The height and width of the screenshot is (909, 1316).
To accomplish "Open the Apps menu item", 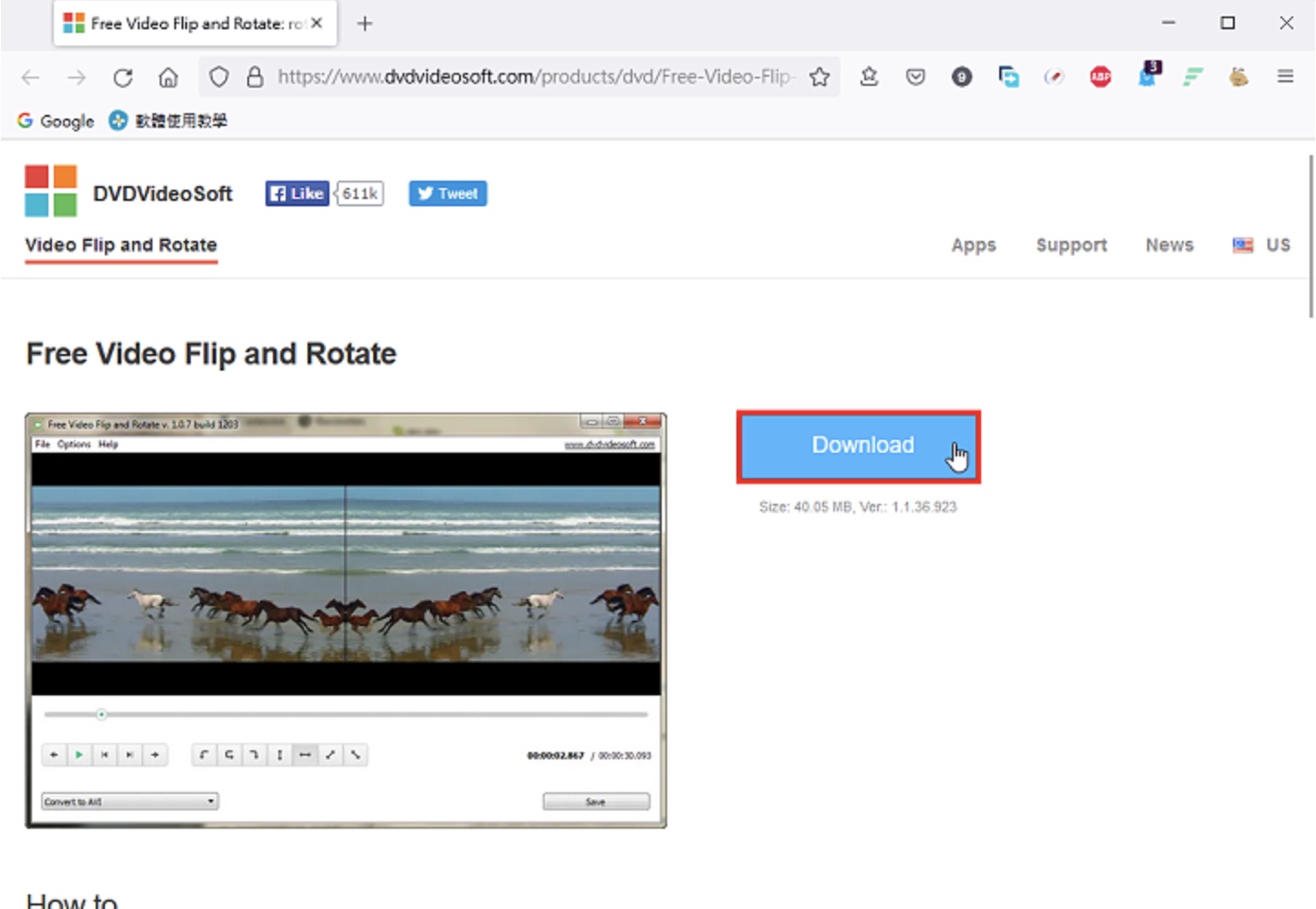I will click(974, 246).
